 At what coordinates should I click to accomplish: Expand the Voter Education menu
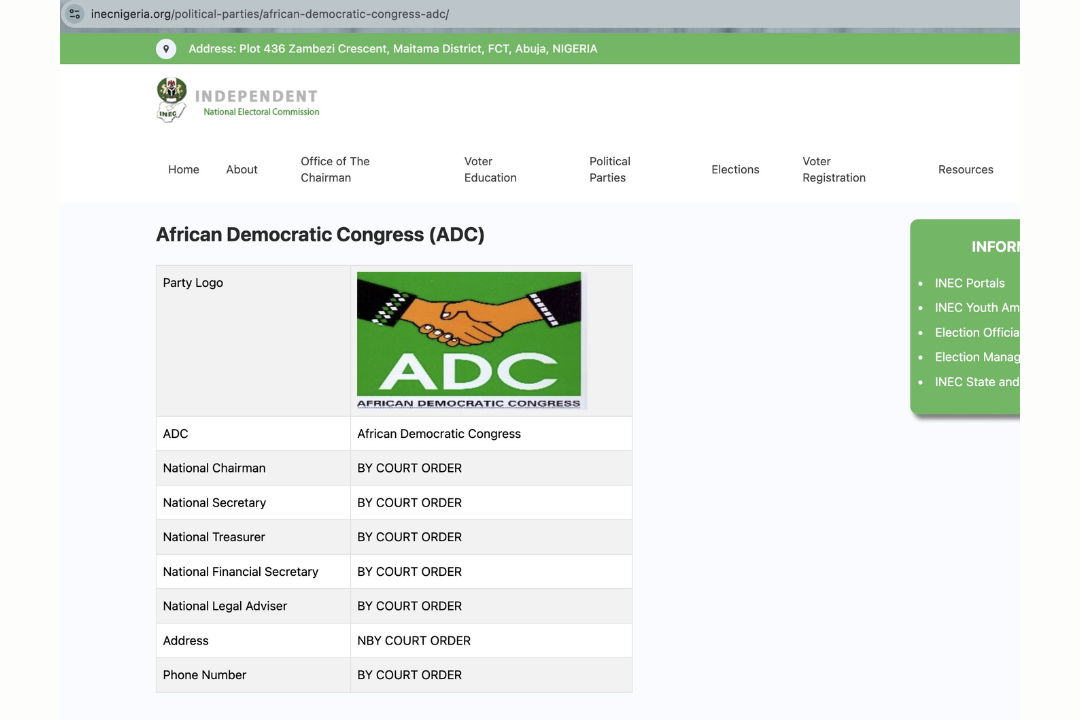[490, 170]
